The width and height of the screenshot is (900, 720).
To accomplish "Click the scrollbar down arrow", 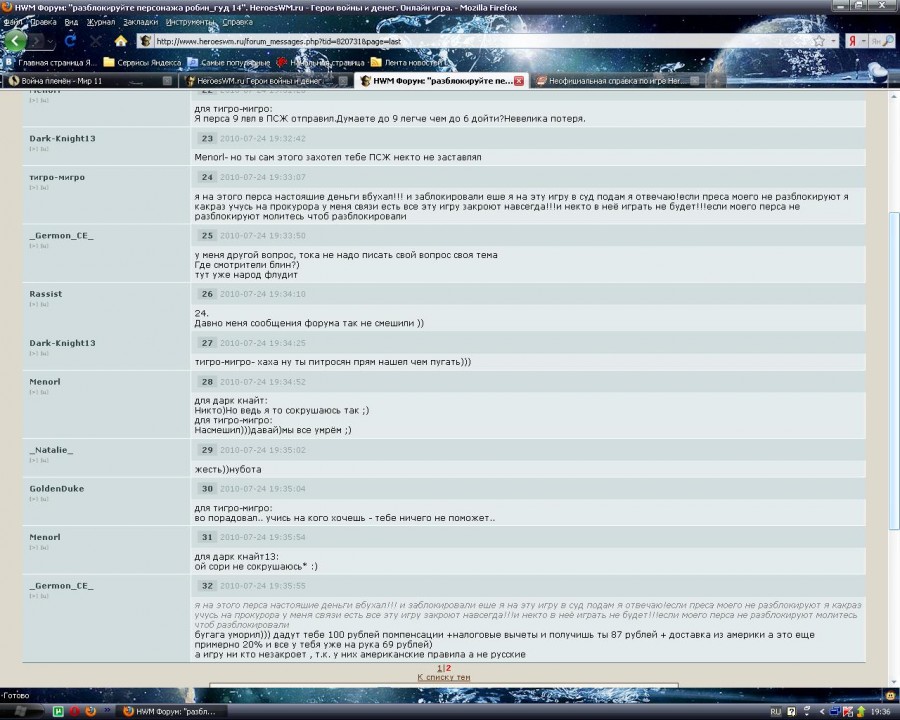I will [x=894, y=682].
